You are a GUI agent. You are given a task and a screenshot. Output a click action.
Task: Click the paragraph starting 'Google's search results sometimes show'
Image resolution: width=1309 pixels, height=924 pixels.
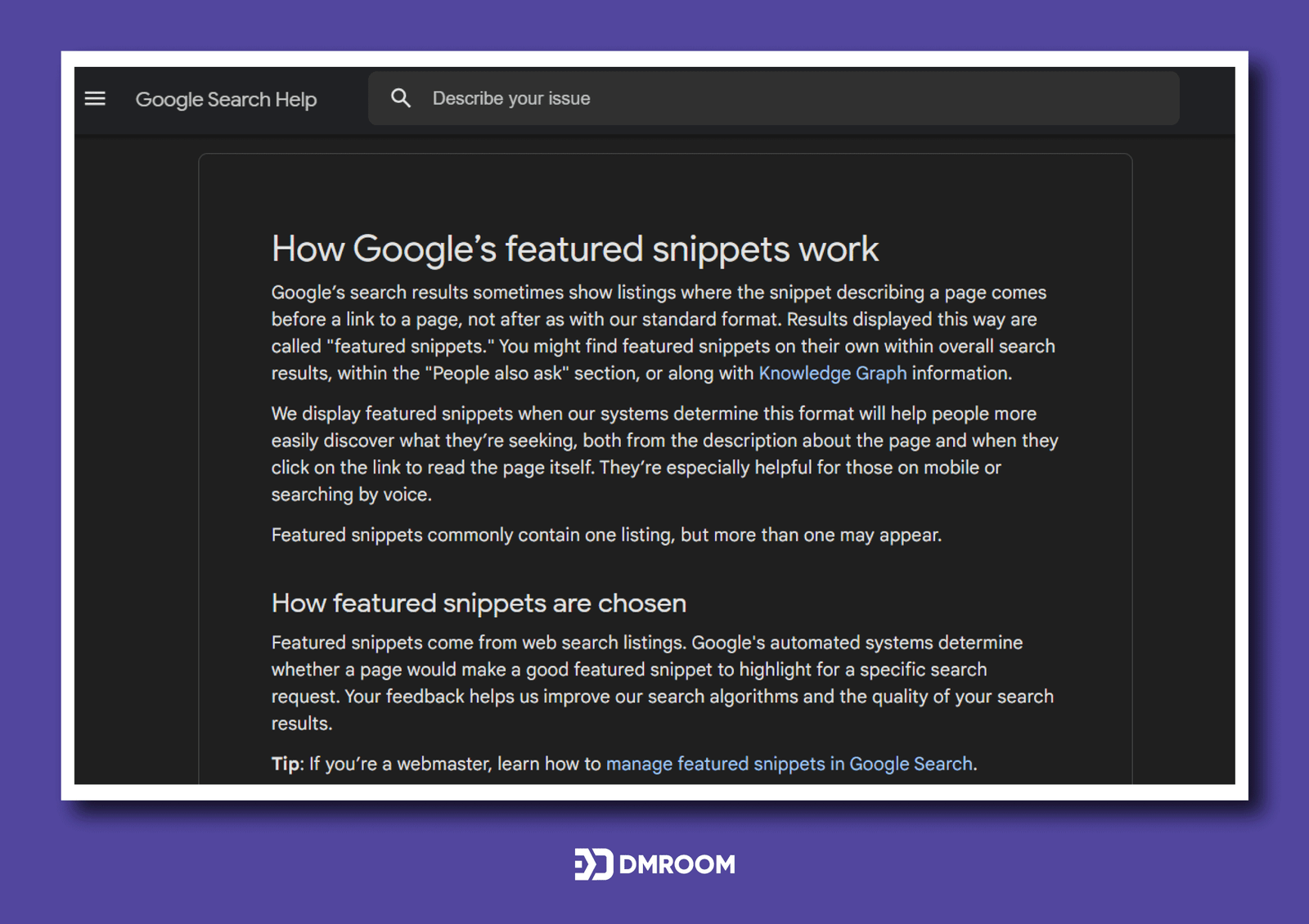pos(663,333)
